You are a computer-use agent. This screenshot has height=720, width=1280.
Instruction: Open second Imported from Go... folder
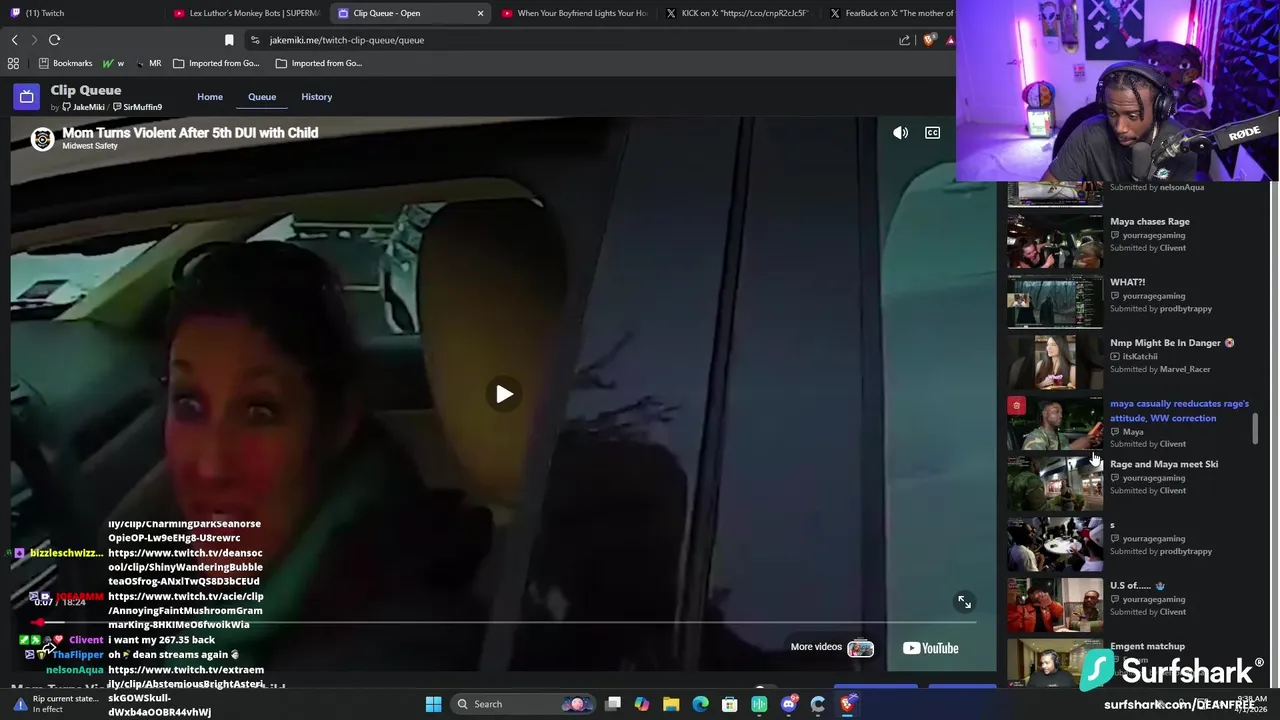(x=318, y=63)
